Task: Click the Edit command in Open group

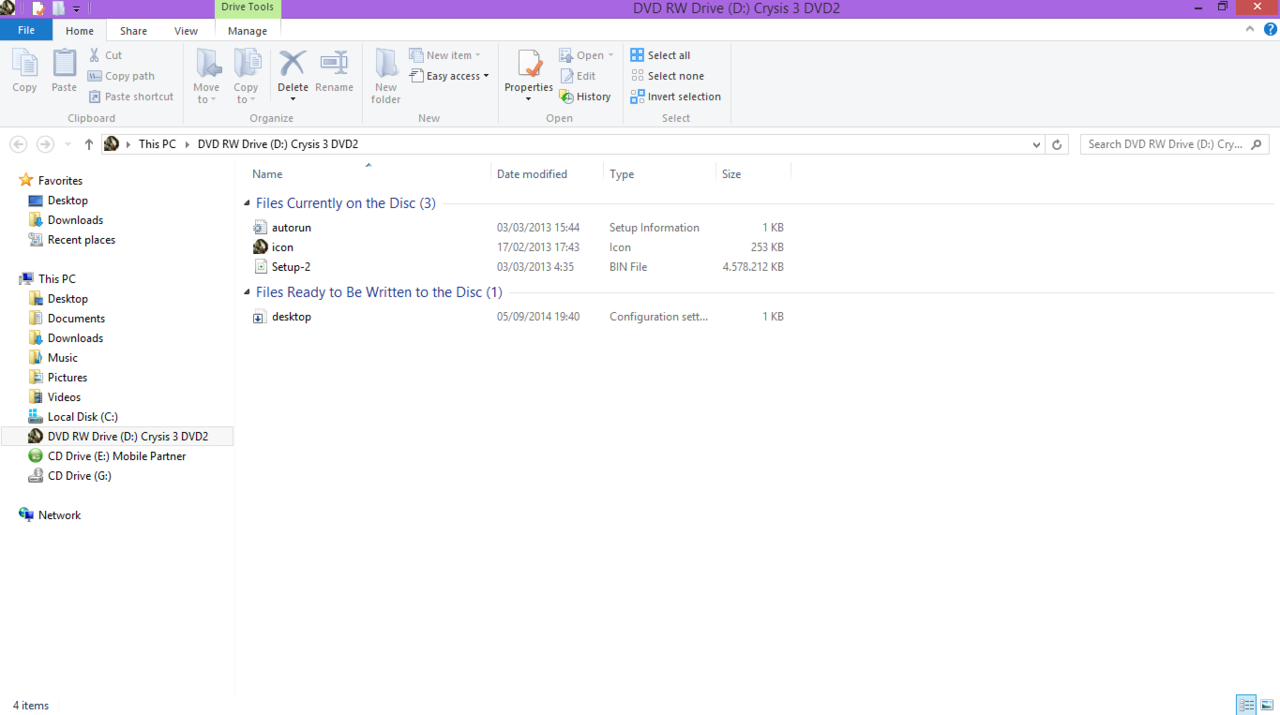Action: (577, 76)
